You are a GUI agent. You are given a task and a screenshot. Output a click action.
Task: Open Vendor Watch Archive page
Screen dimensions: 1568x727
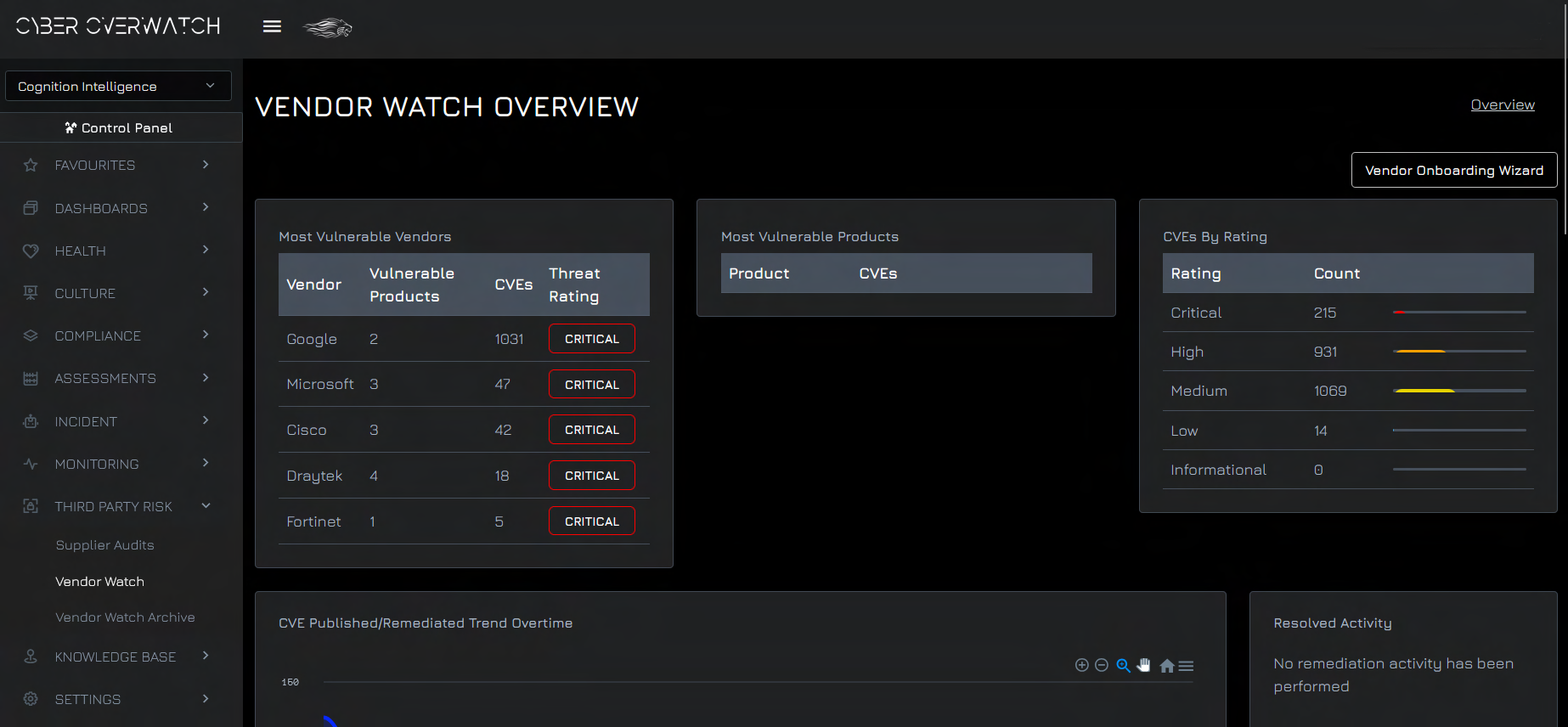pos(125,617)
